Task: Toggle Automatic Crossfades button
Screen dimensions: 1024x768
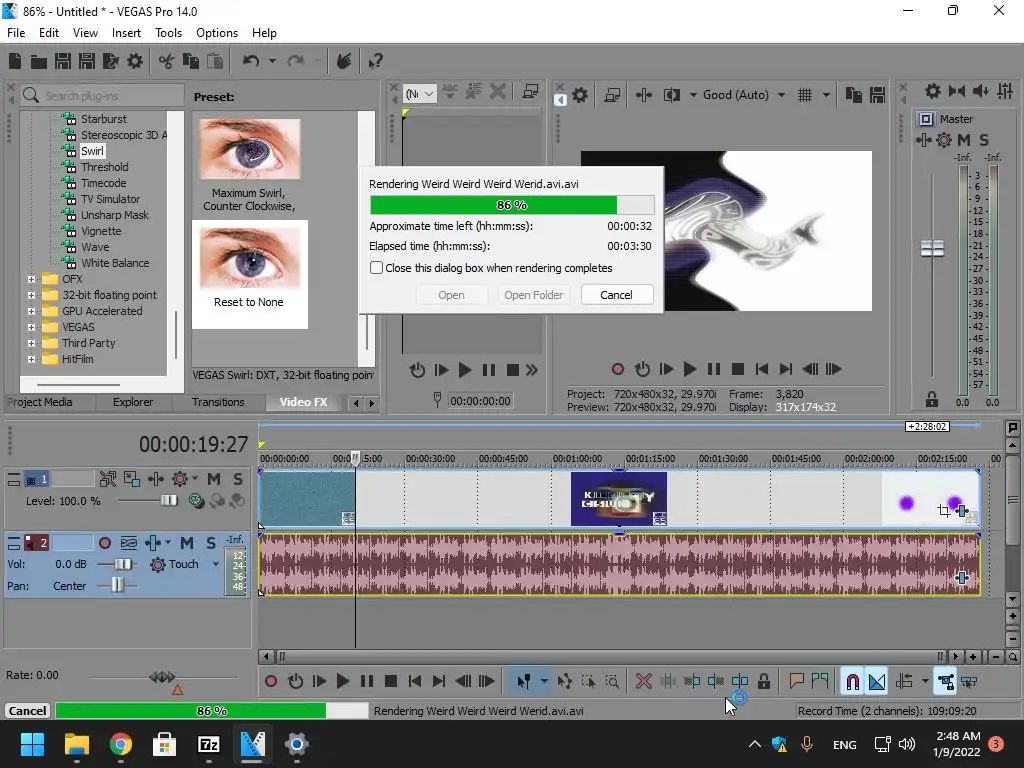Action: 877,682
